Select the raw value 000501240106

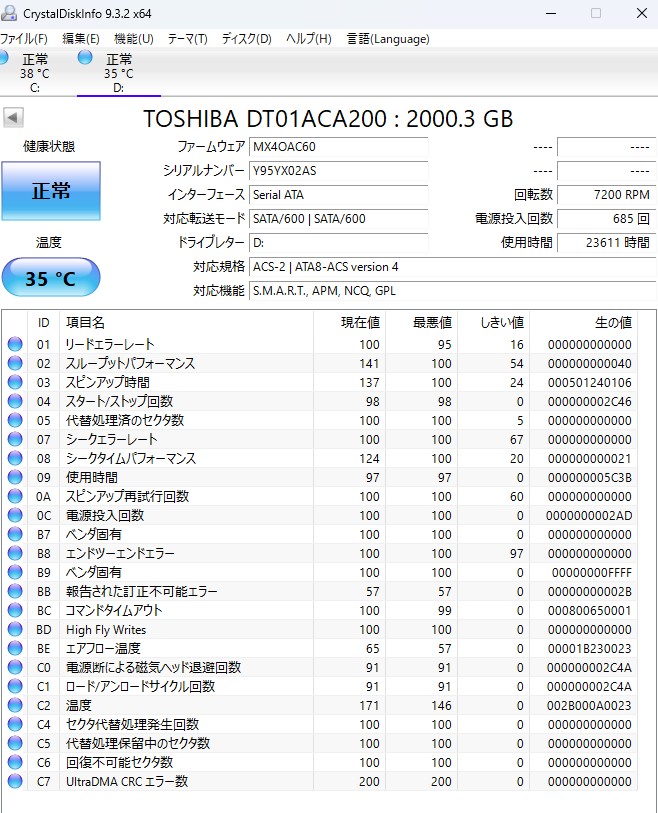(x=590, y=383)
